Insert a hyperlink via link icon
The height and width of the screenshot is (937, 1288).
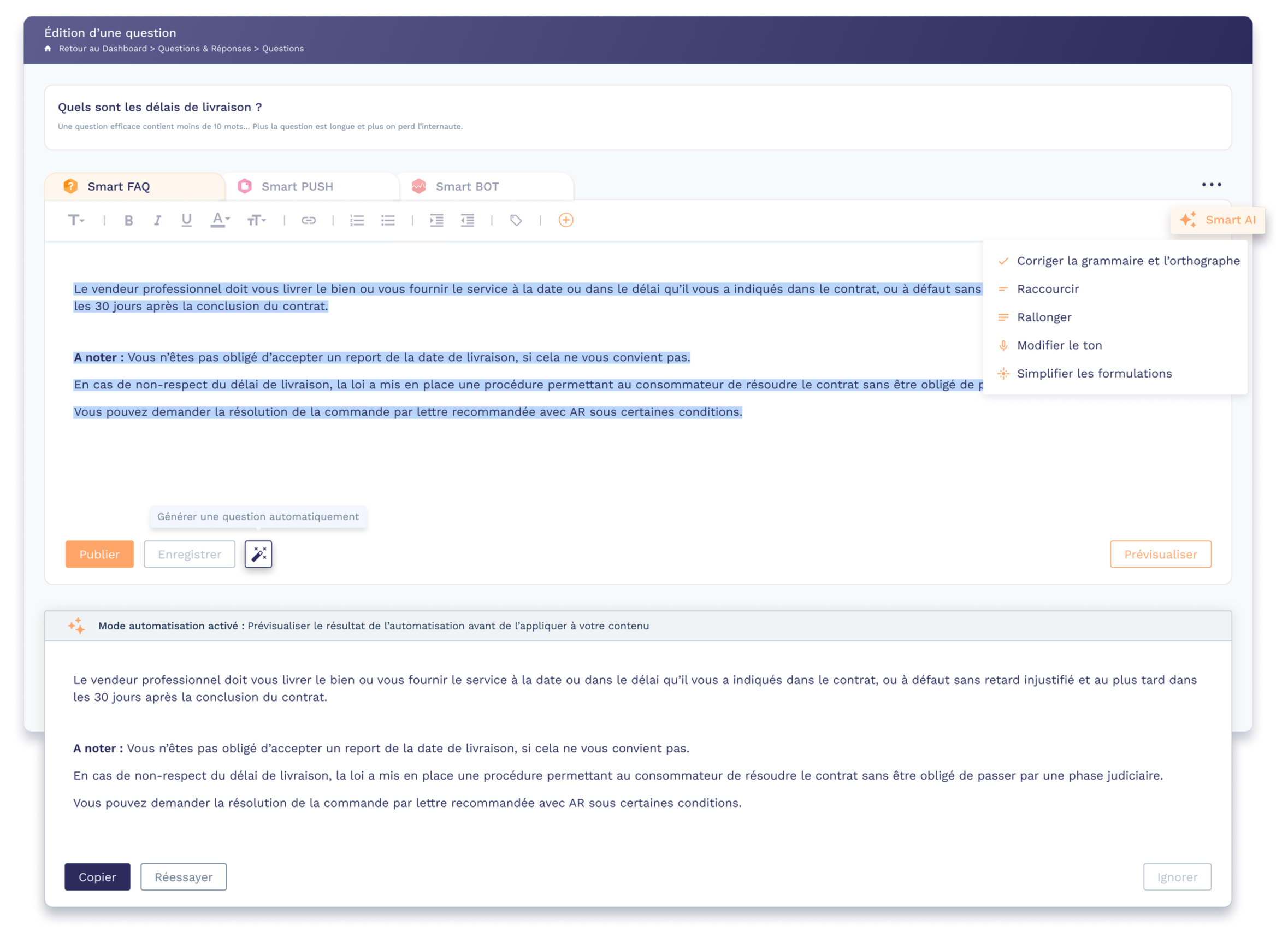pyautogui.click(x=309, y=220)
